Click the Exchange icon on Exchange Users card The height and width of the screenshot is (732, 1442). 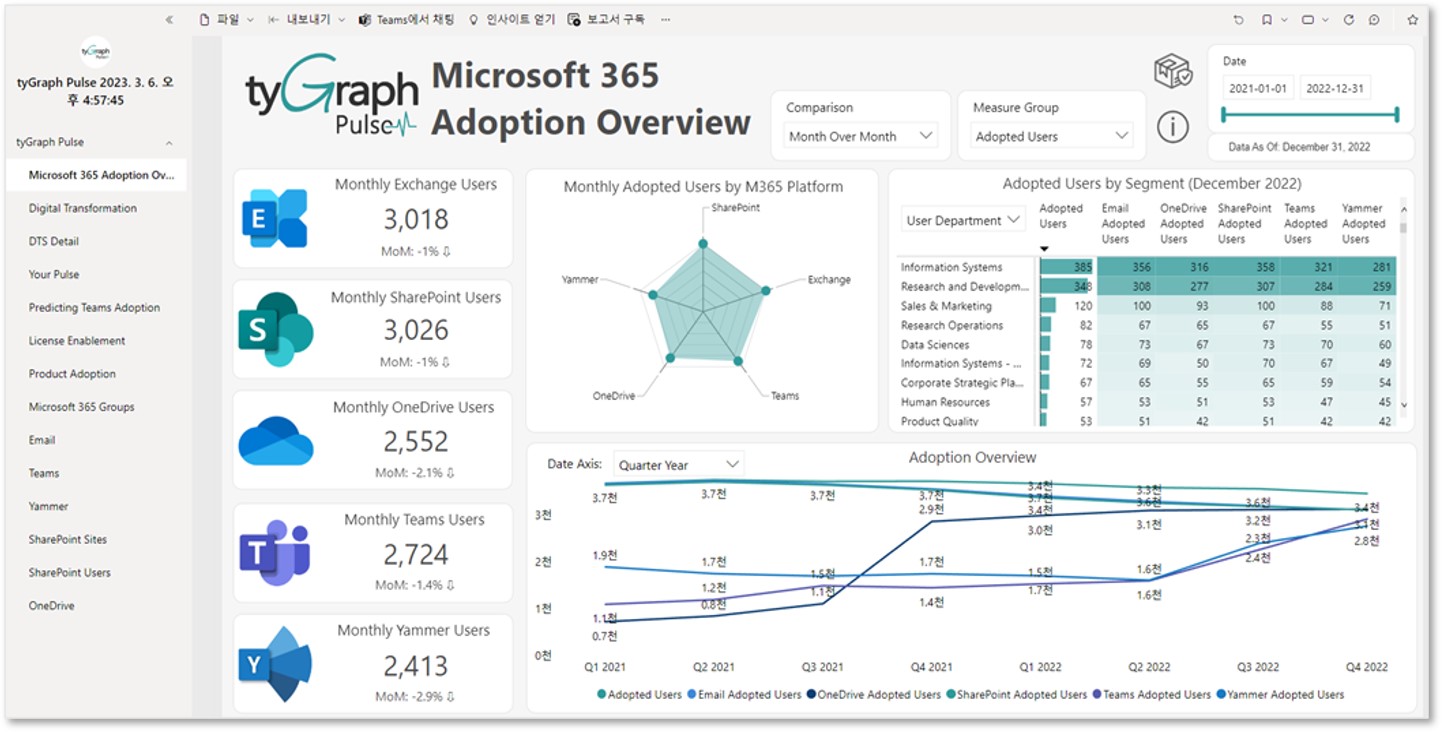[274, 218]
